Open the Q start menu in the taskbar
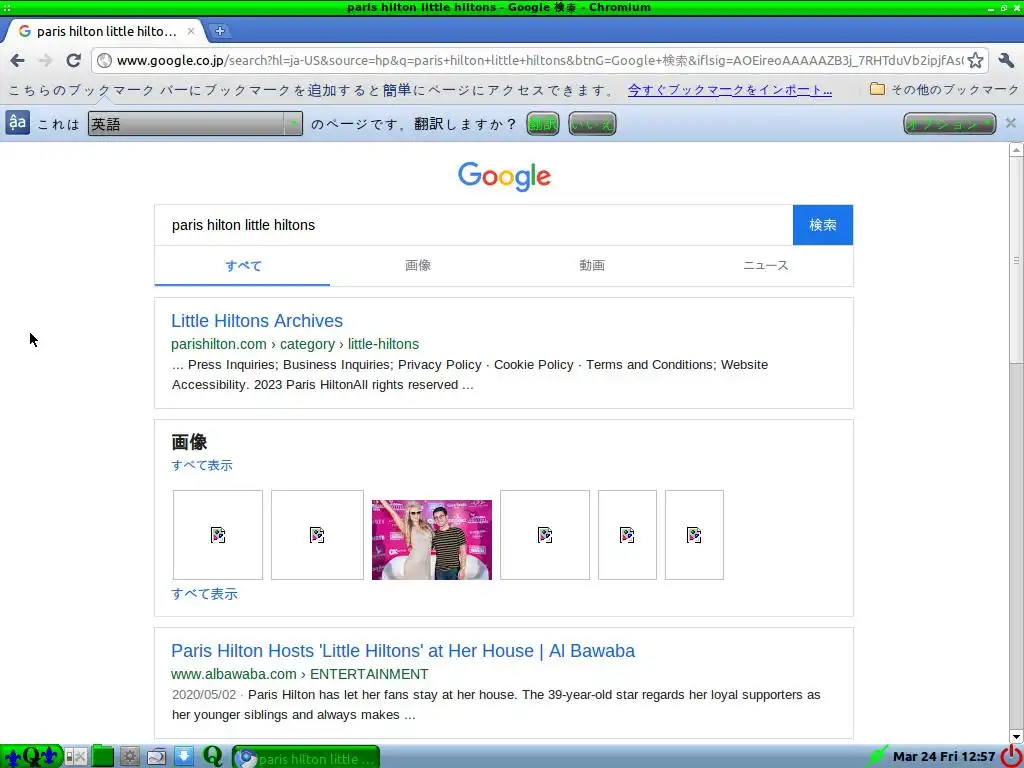Viewport: 1024px width, 768px height. coord(31,756)
